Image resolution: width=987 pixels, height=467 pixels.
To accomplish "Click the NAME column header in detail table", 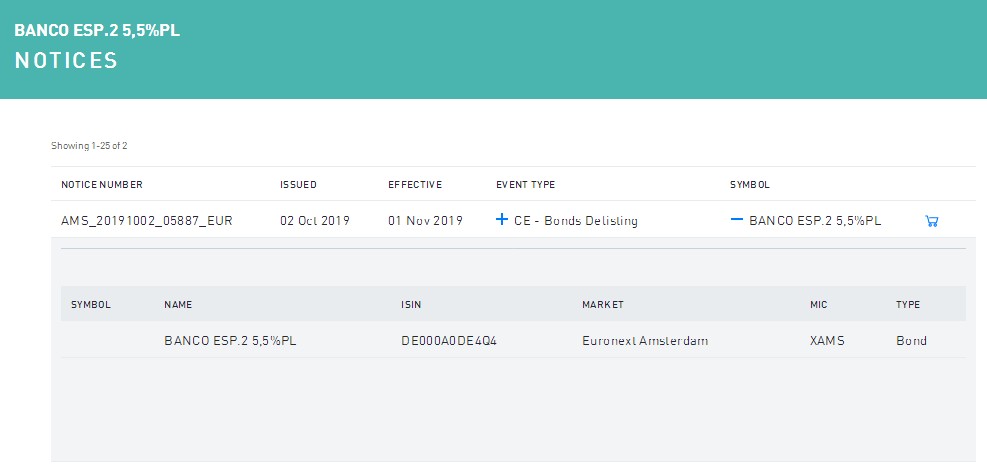I will pyautogui.click(x=178, y=305).
